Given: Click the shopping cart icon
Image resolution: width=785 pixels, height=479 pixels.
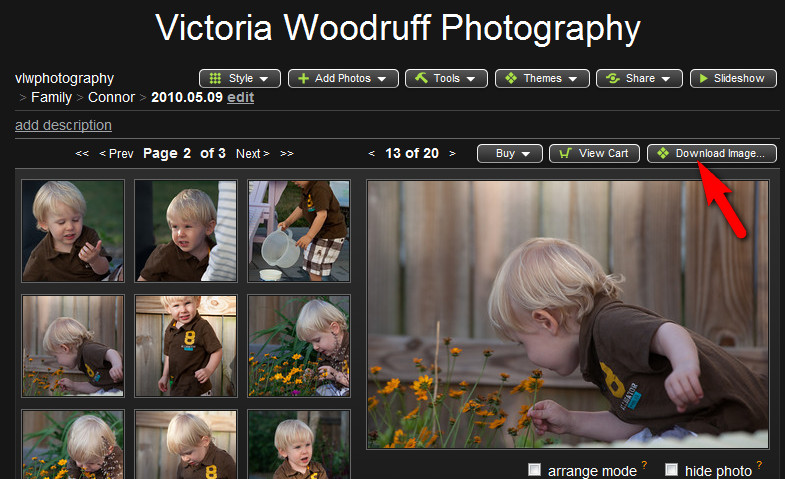Looking at the screenshot, I should coord(565,154).
